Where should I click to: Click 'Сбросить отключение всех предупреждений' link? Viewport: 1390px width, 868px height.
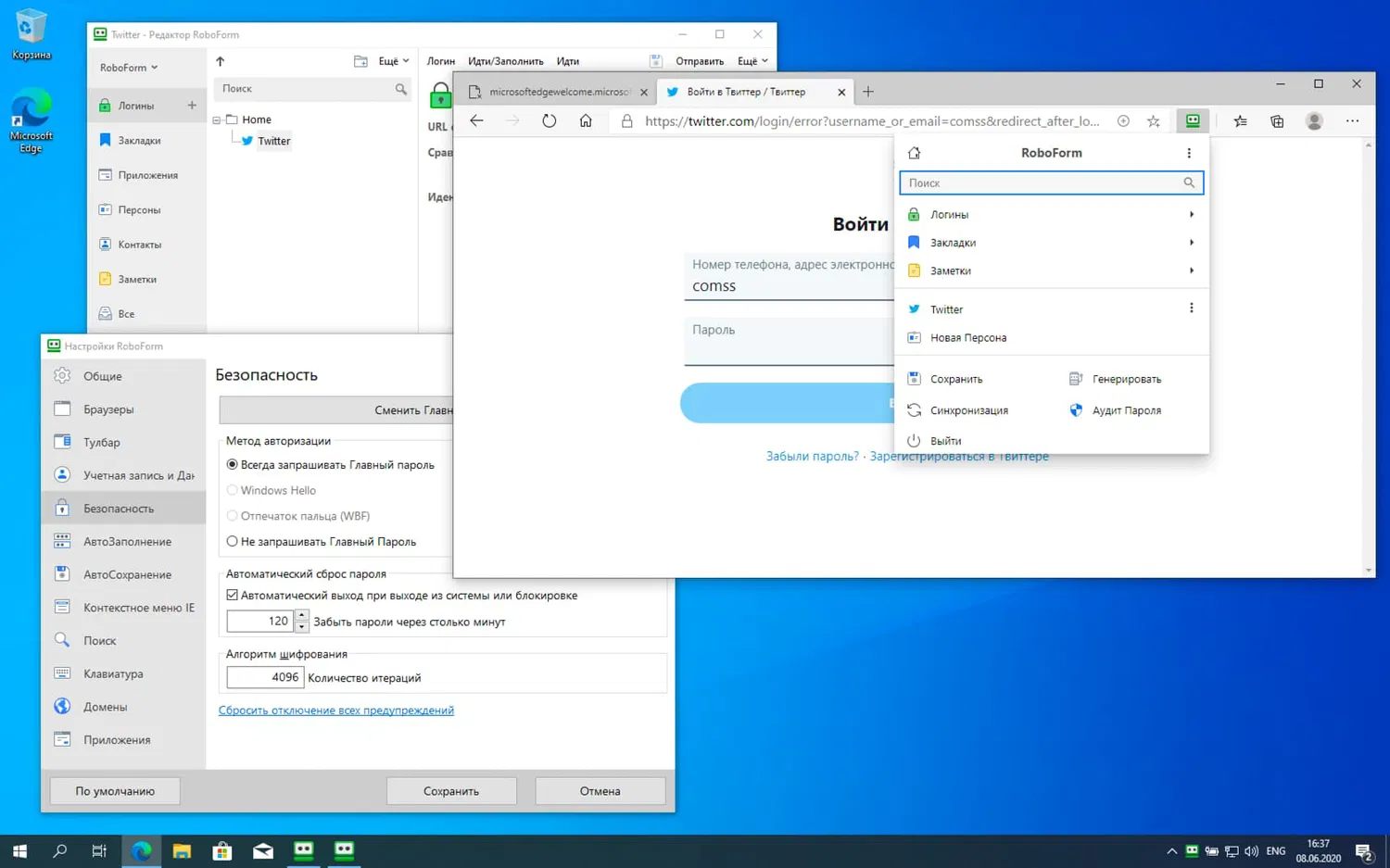pos(336,711)
